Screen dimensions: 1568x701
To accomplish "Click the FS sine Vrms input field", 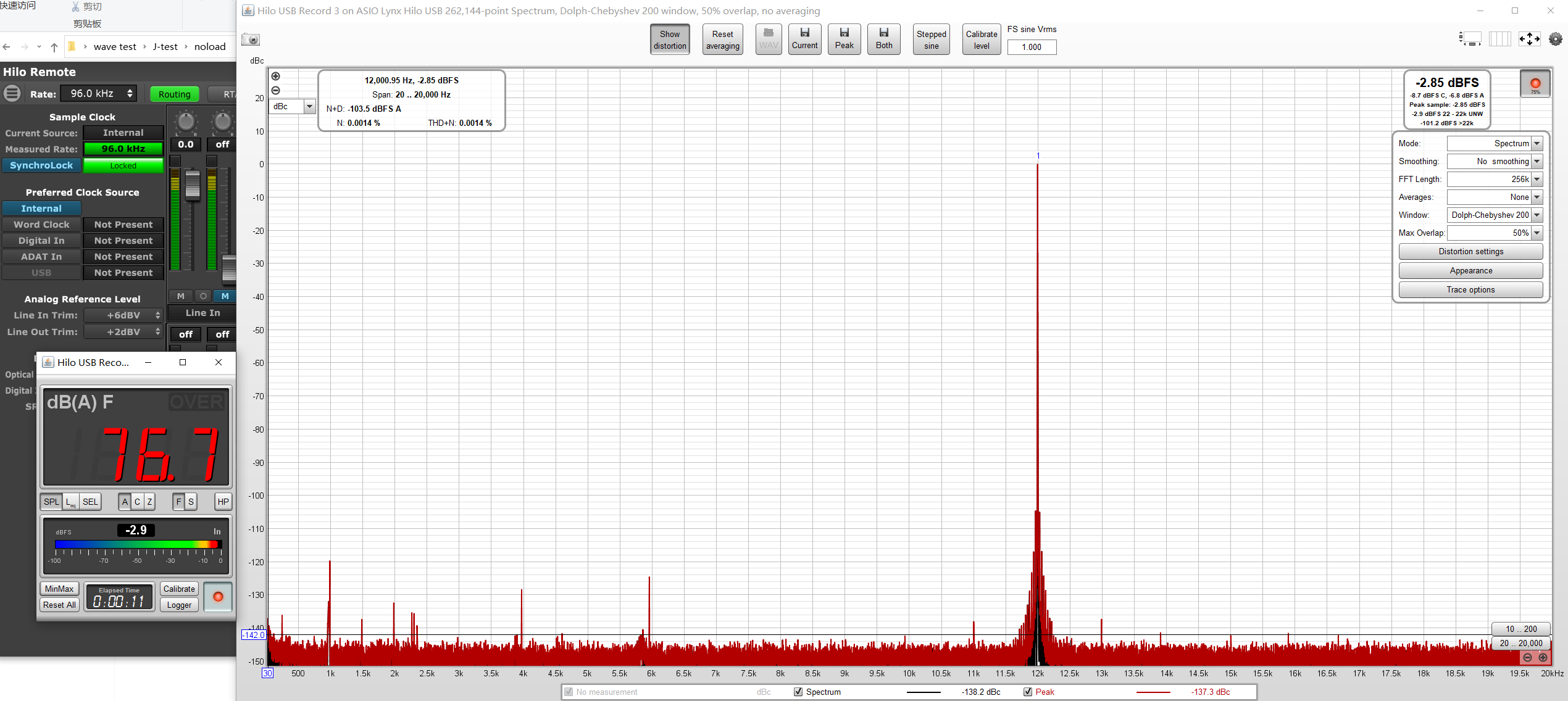I will coord(1032,47).
